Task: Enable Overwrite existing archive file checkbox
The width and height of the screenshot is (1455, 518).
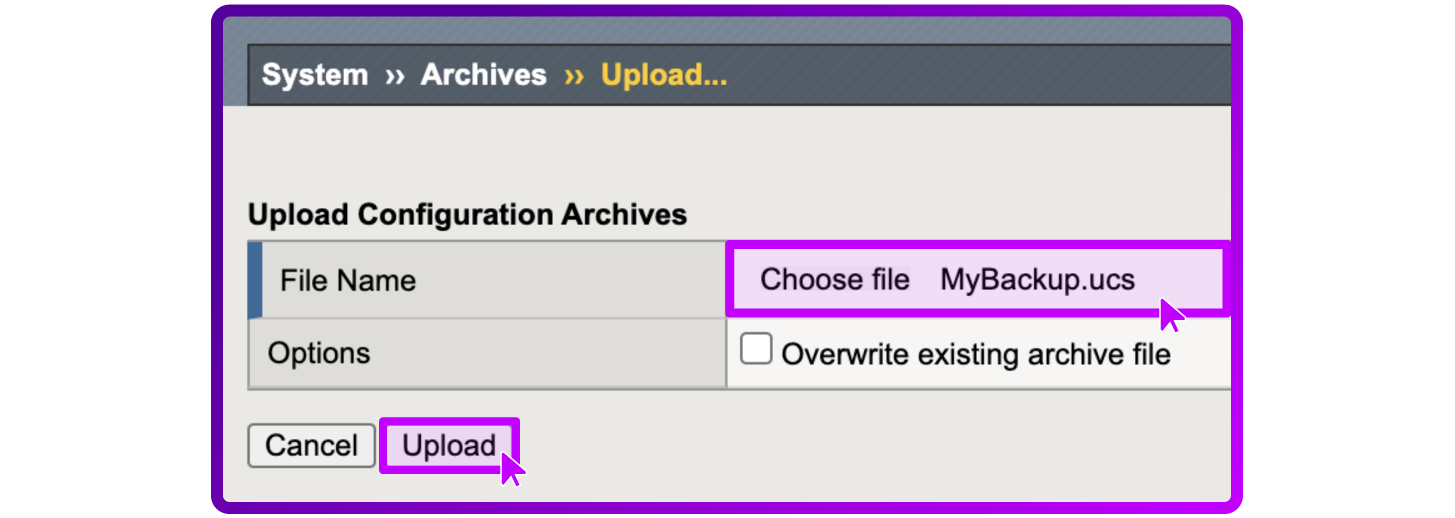Action: [x=756, y=349]
